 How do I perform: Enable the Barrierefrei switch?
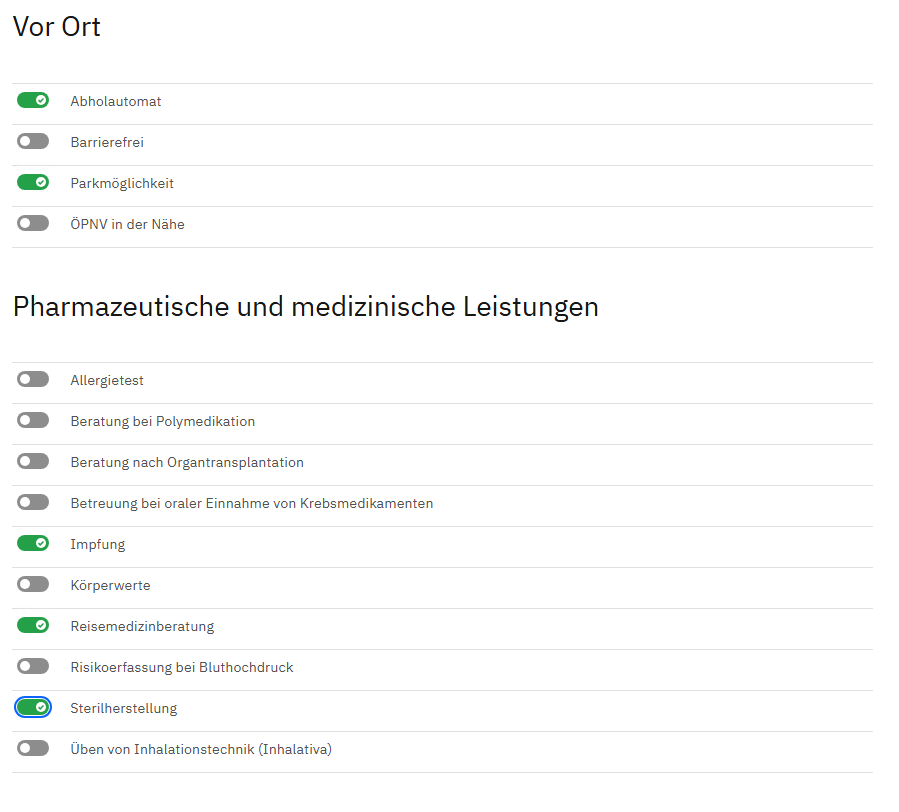pos(33,142)
